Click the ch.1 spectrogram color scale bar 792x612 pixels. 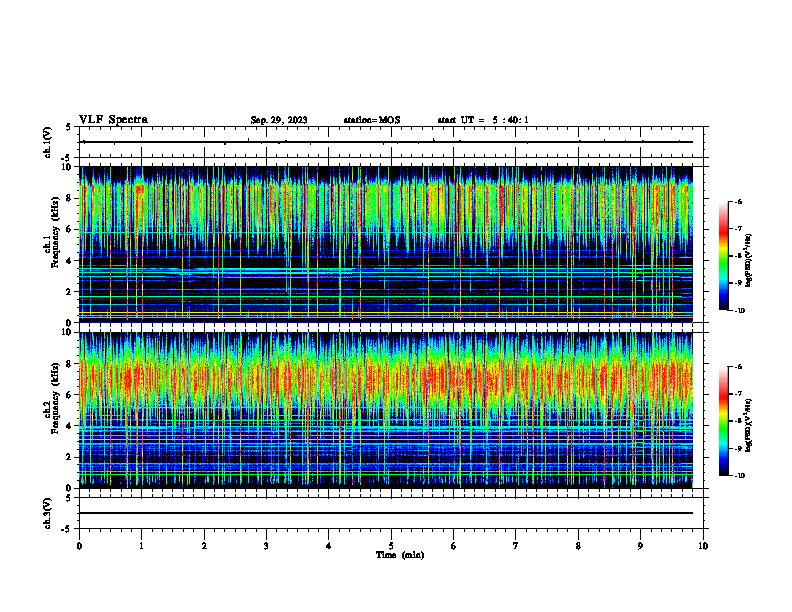(x=723, y=256)
